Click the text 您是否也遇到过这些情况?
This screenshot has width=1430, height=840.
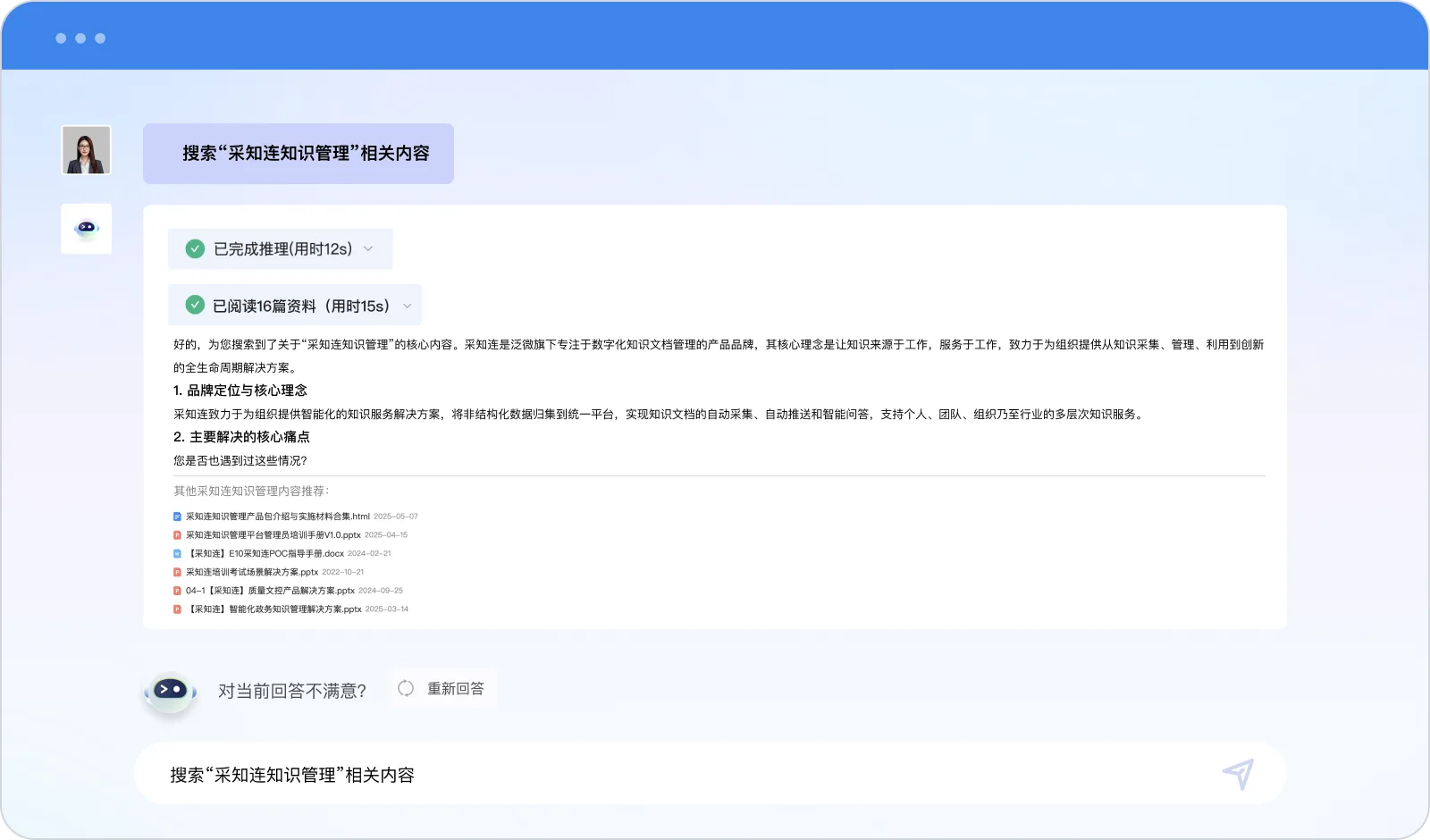[240, 461]
